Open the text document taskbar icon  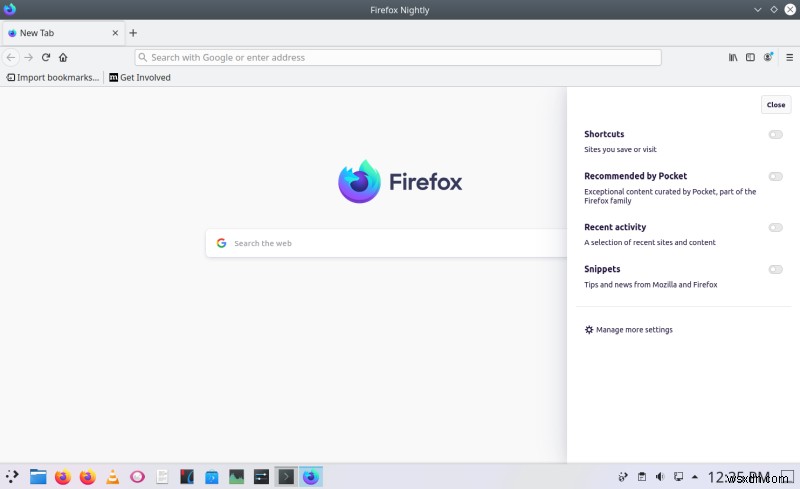[162, 477]
